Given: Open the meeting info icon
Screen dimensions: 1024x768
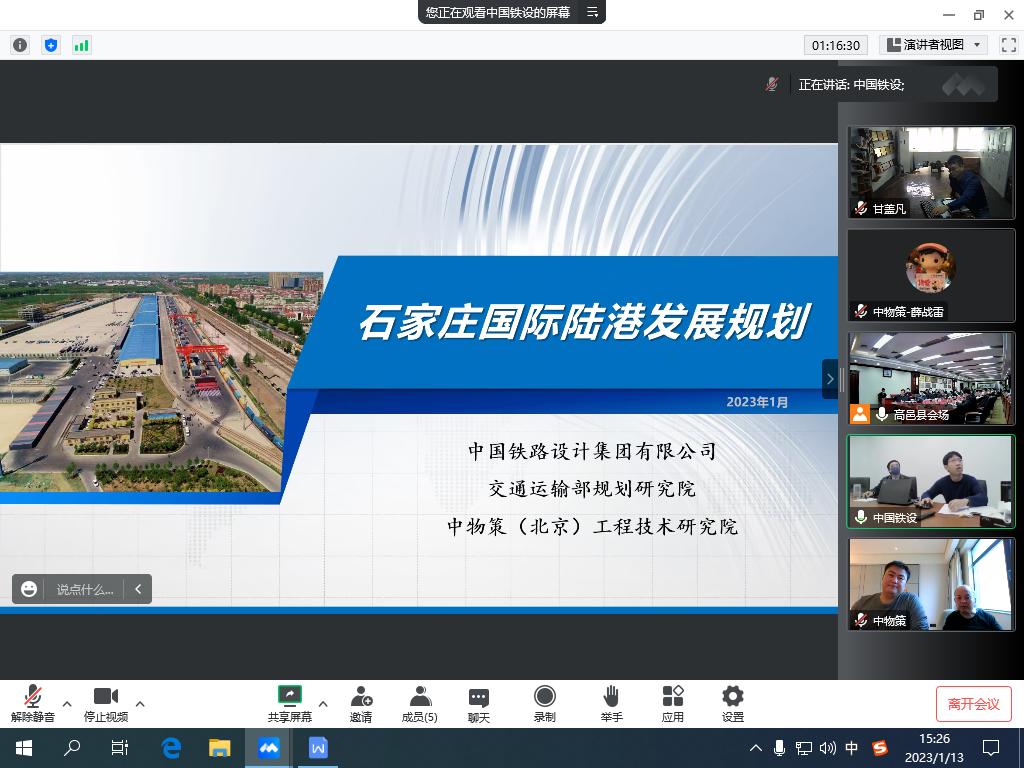Looking at the screenshot, I should click(20, 45).
